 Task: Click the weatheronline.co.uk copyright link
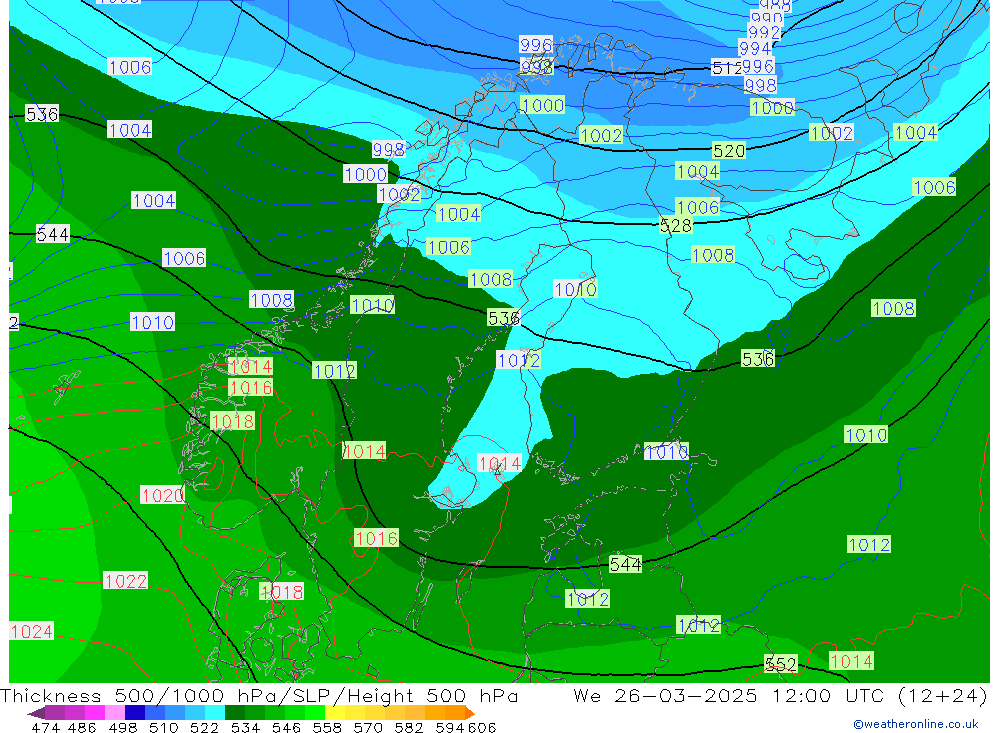pos(915,724)
